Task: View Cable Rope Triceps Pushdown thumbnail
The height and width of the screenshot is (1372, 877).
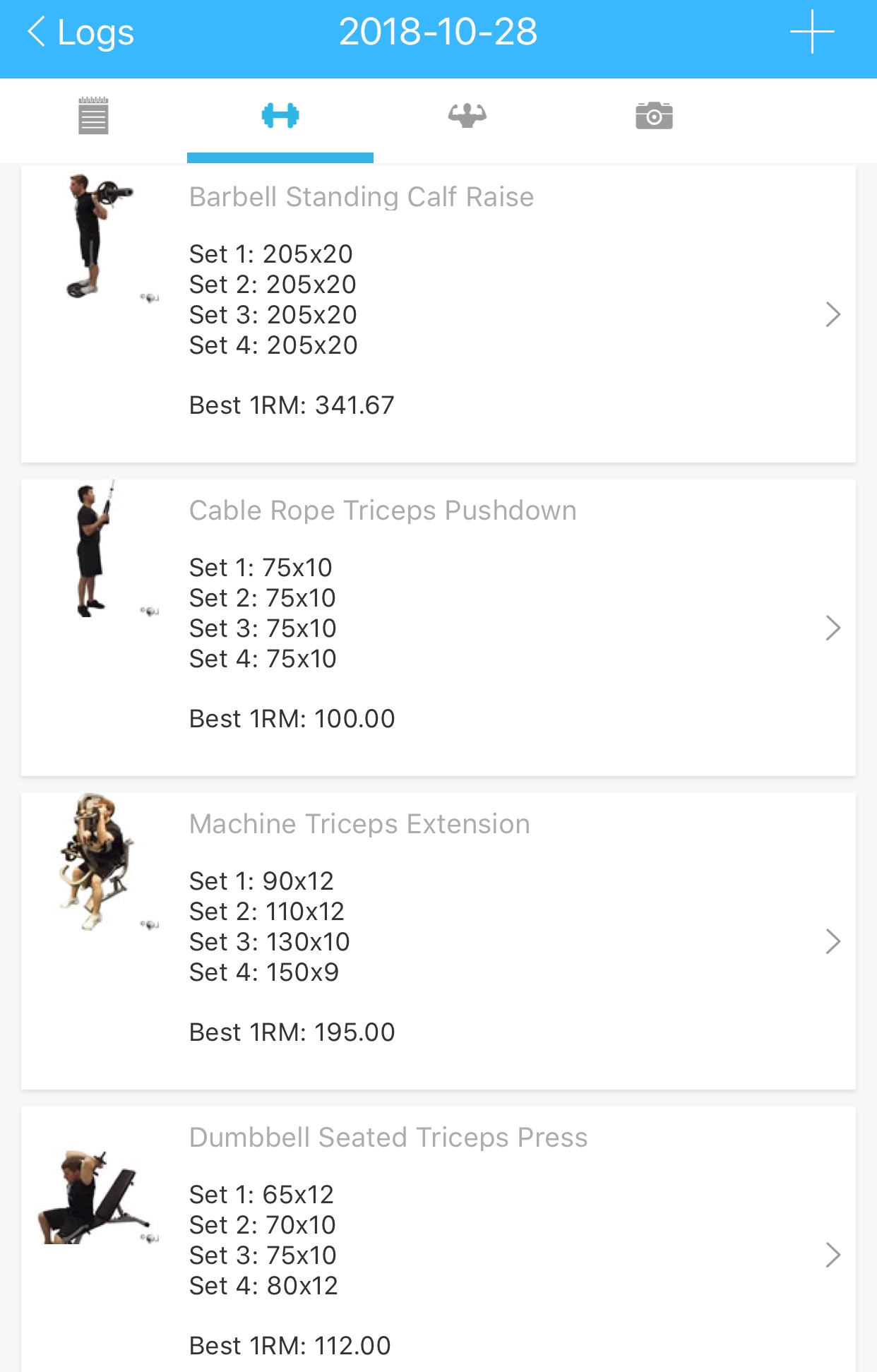Action: point(92,549)
